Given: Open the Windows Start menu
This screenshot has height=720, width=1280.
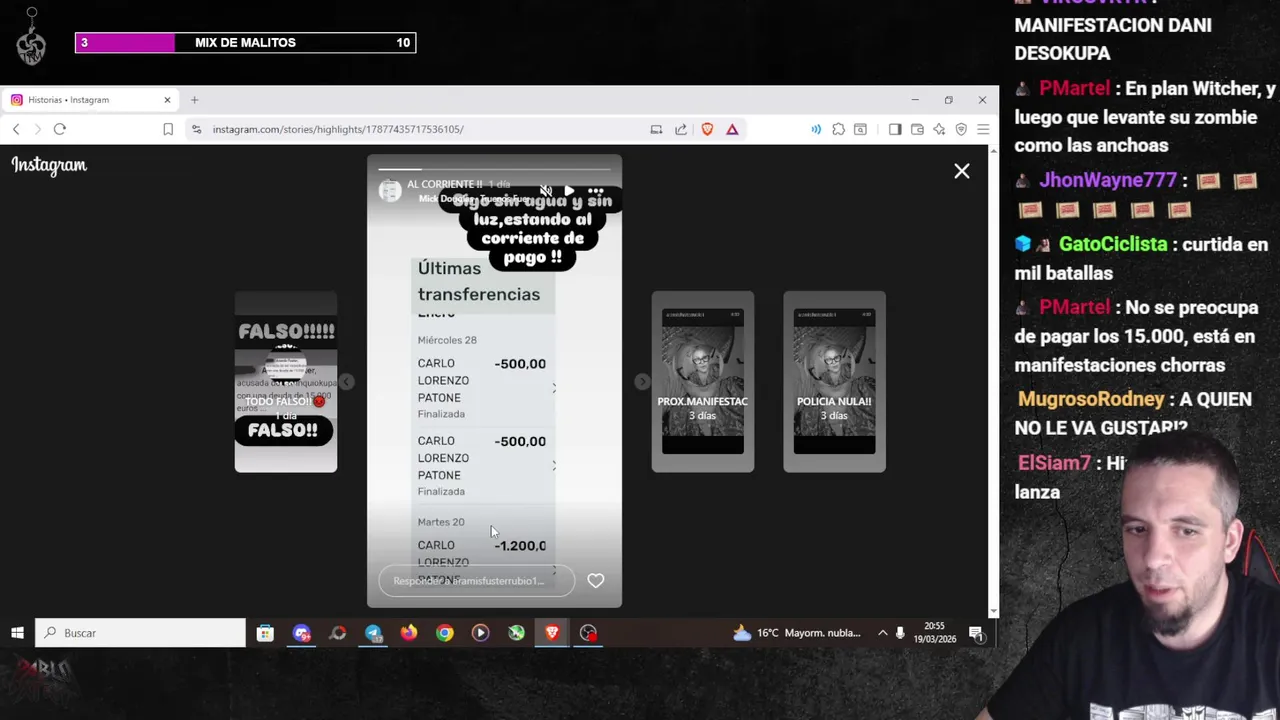Looking at the screenshot, I should coord(17,633).
